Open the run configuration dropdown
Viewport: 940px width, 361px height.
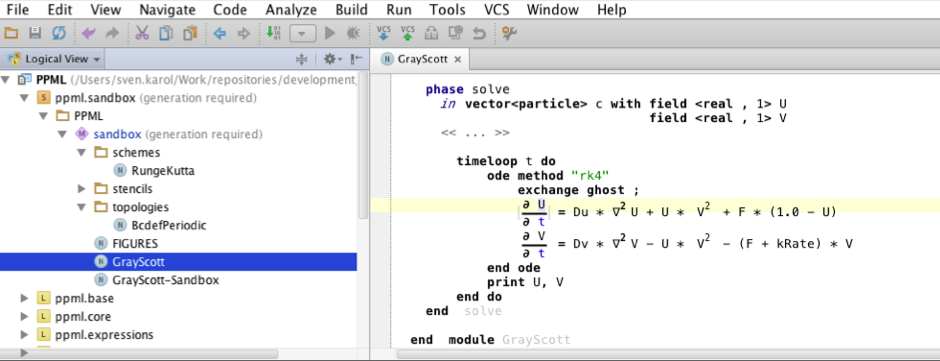click(x=303, y=34)
